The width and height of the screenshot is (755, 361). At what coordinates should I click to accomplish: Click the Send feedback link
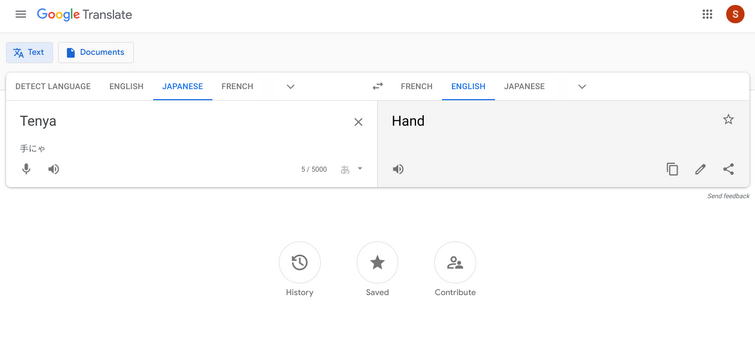click(728, 196)
